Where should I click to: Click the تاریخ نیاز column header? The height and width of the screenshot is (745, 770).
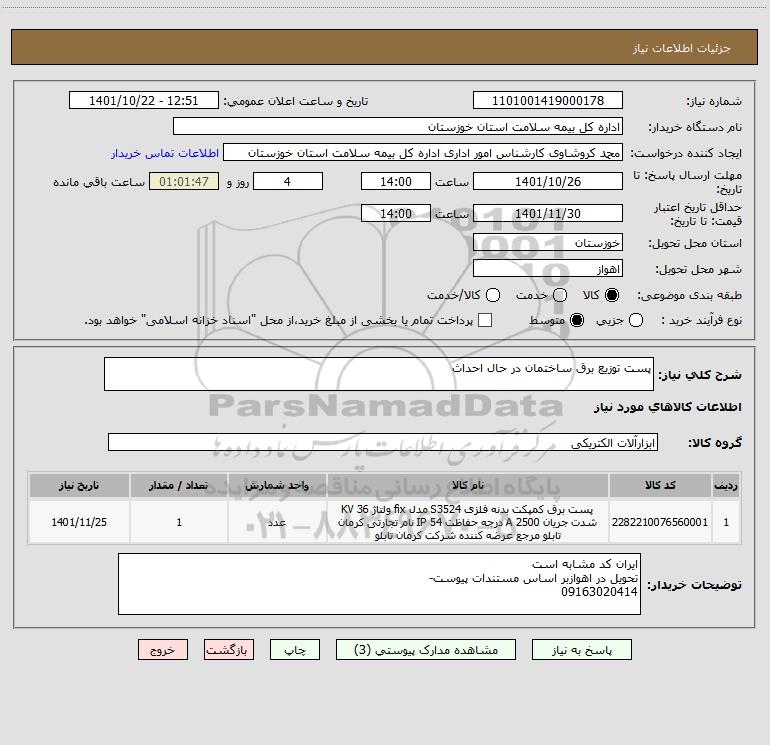pos(79,485)
